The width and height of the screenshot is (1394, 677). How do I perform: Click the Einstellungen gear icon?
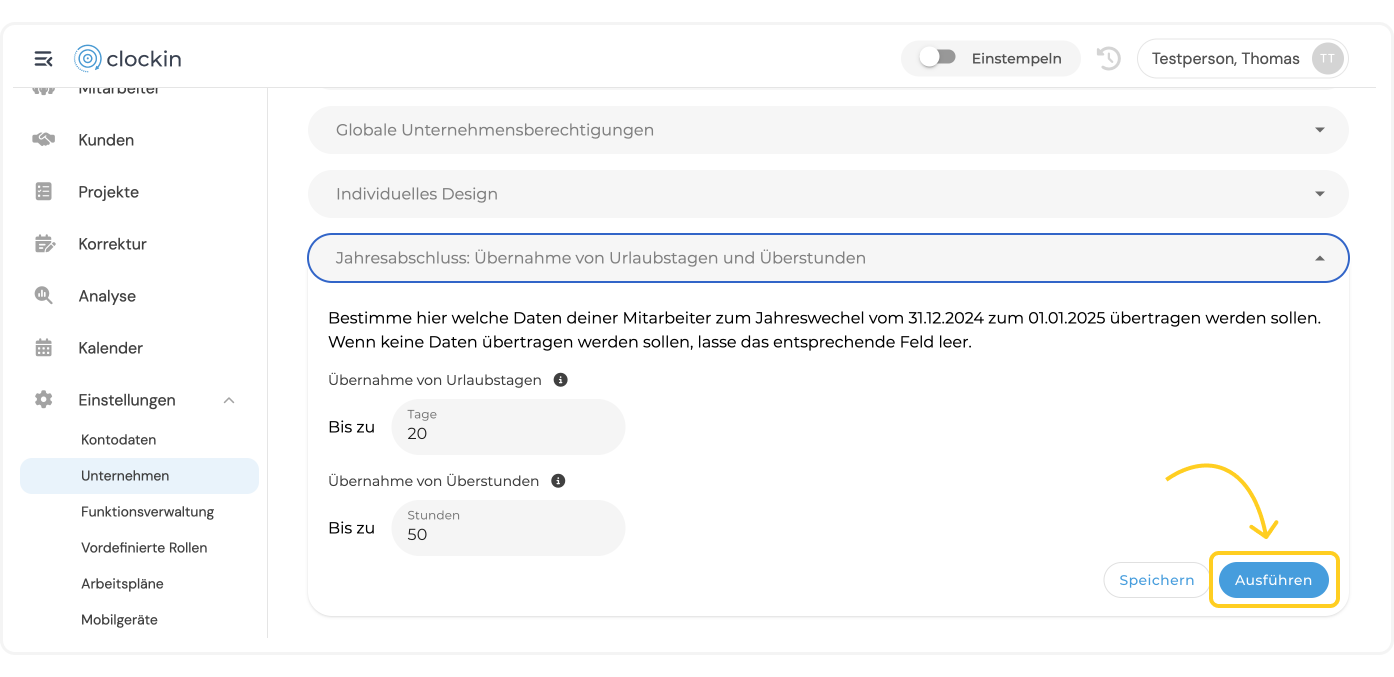[43, 400]
